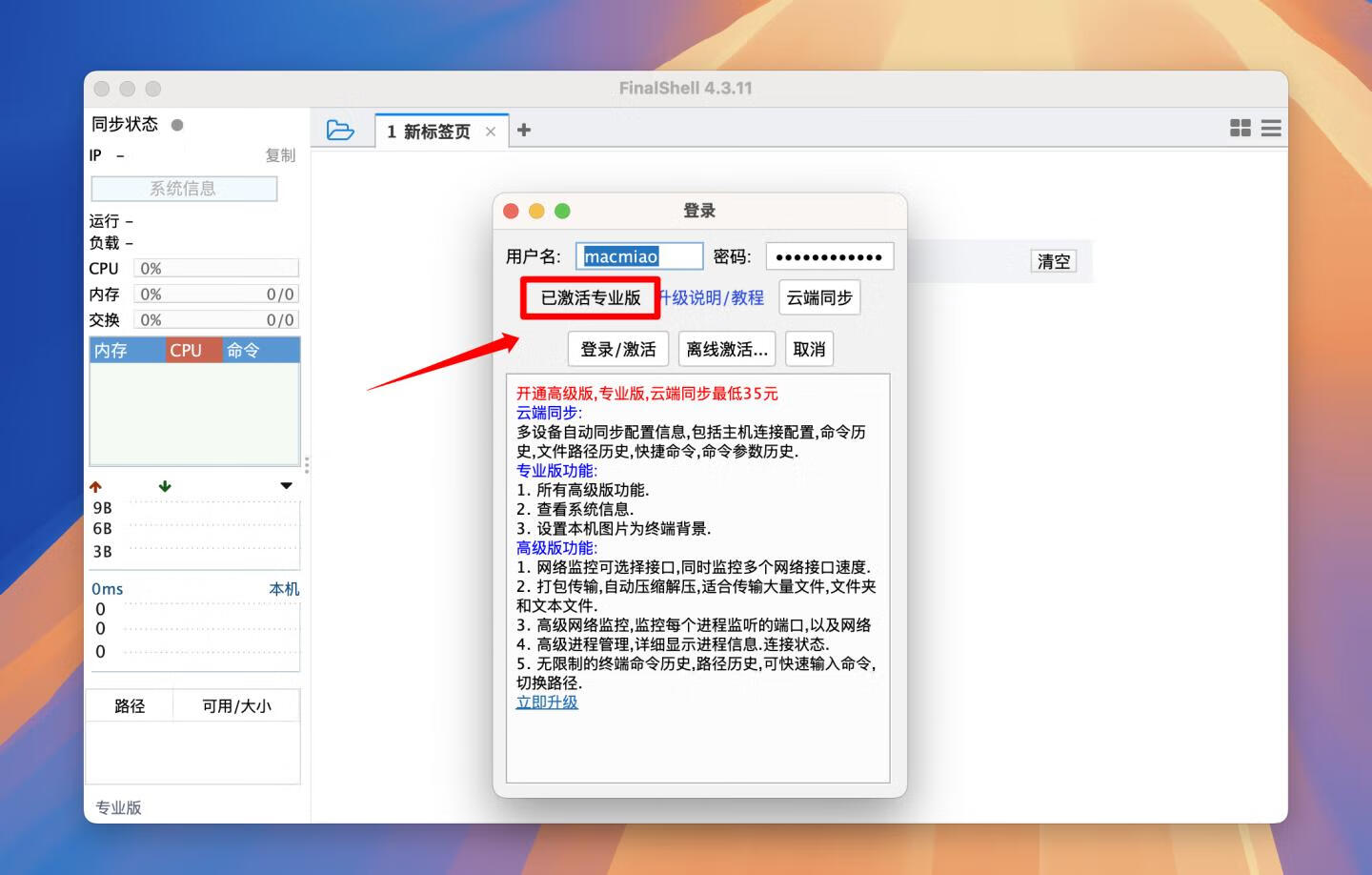Click the 开通高级版,专业版 red text line
1372x875 pixels.
pos(647,393)
